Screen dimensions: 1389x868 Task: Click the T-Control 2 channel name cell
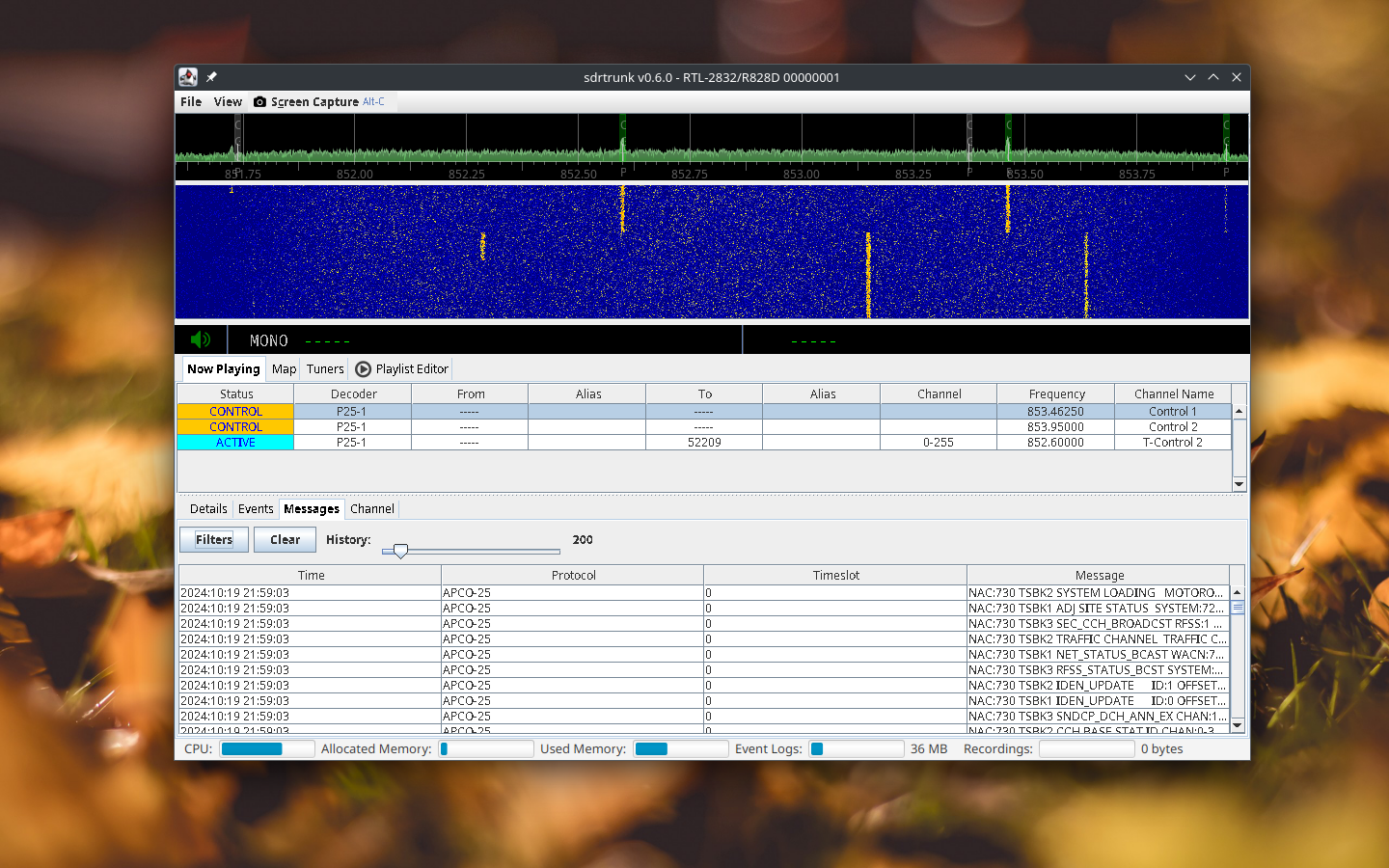click(1173, 443)
